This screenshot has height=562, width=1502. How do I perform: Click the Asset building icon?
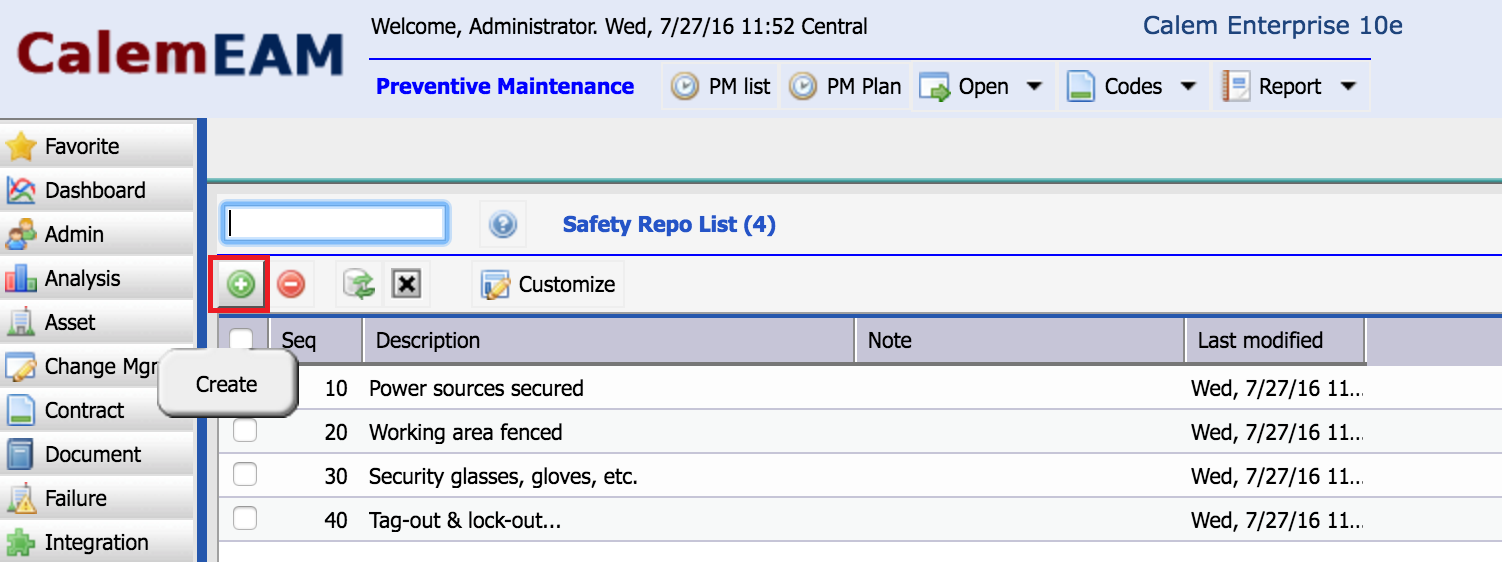click(x=21, y=323)
